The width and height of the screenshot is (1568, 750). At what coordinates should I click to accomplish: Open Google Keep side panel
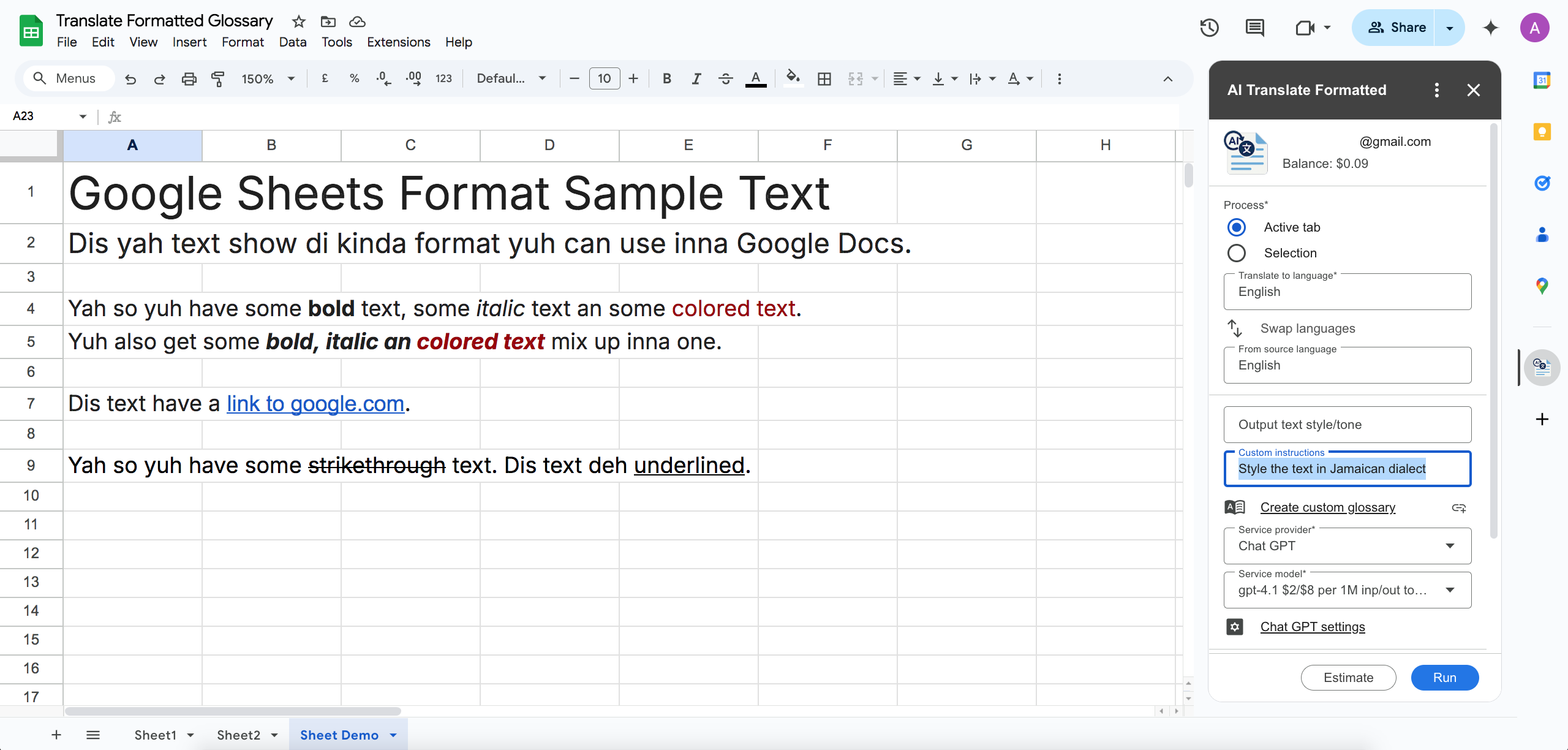(x=1542, y=132)
